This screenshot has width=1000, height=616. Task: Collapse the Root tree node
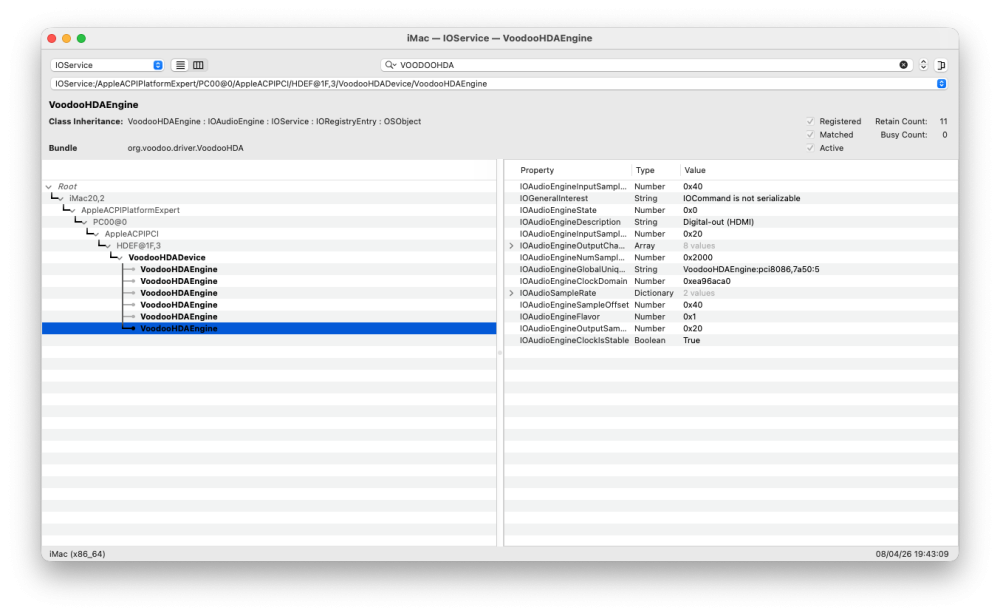49,187
